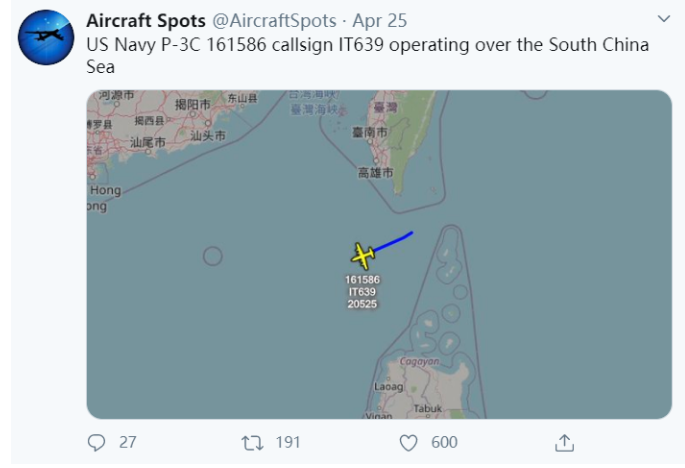Click the 27 replies count

[128, 442]
